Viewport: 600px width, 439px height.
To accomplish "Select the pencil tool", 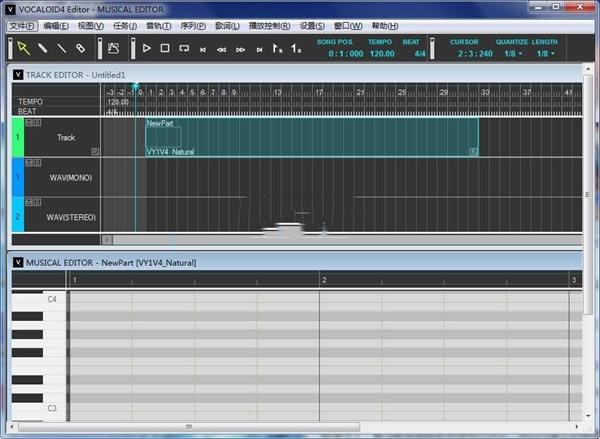I will pos(42,48).
